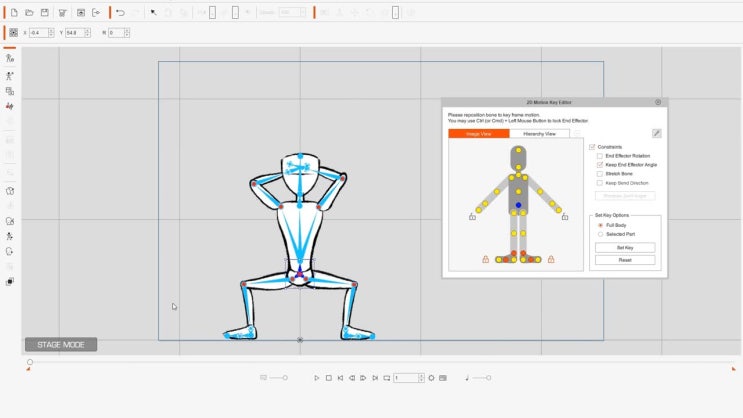Click the timeline playhead at the start
This screenshot has width=743, height=418.
coord(30,362)
